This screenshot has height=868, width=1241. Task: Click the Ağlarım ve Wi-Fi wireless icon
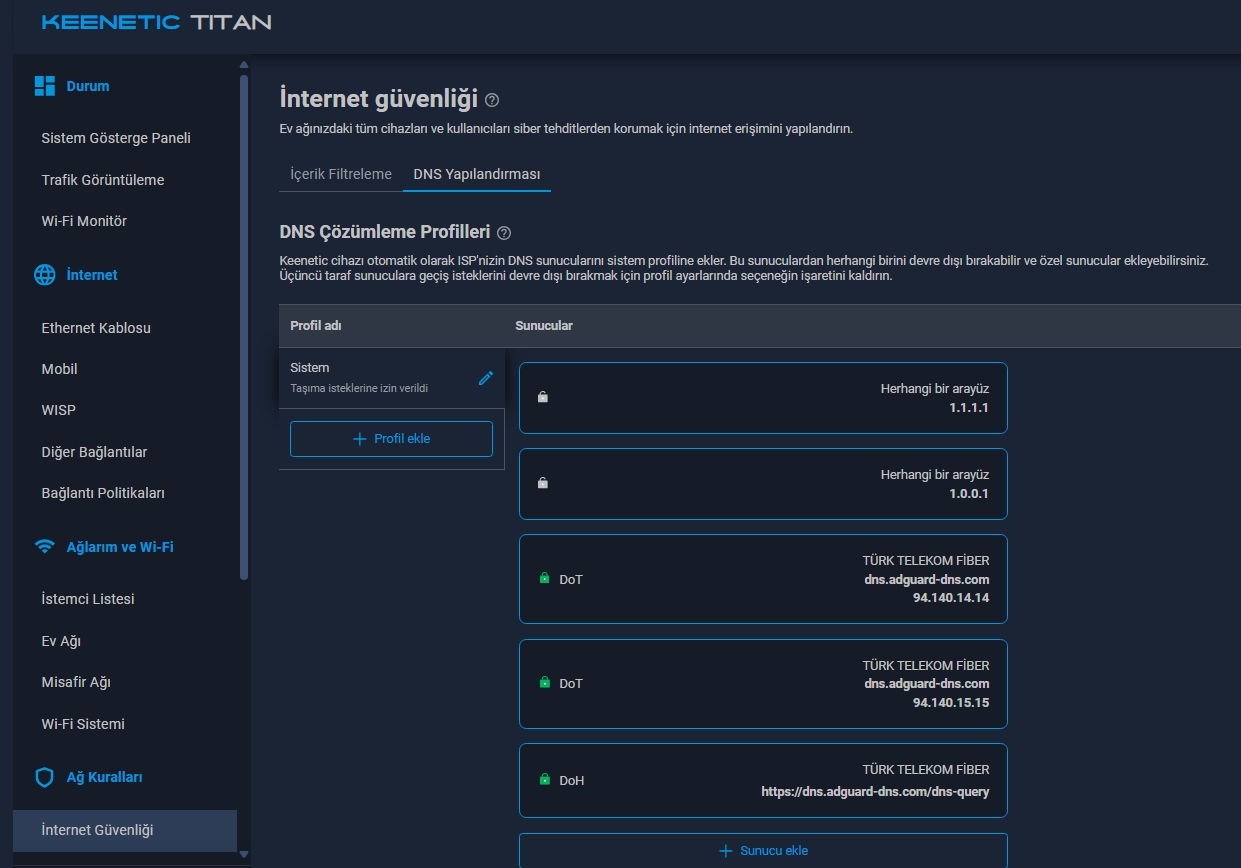pos(44,547)
